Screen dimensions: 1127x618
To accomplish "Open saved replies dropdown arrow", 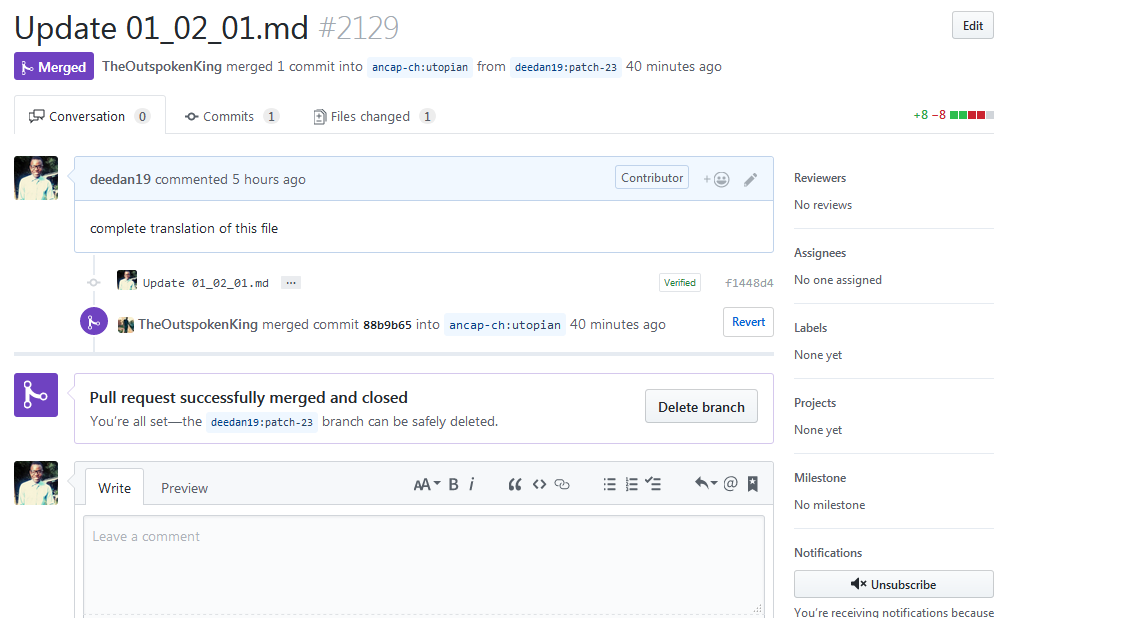I will (706, 484).
